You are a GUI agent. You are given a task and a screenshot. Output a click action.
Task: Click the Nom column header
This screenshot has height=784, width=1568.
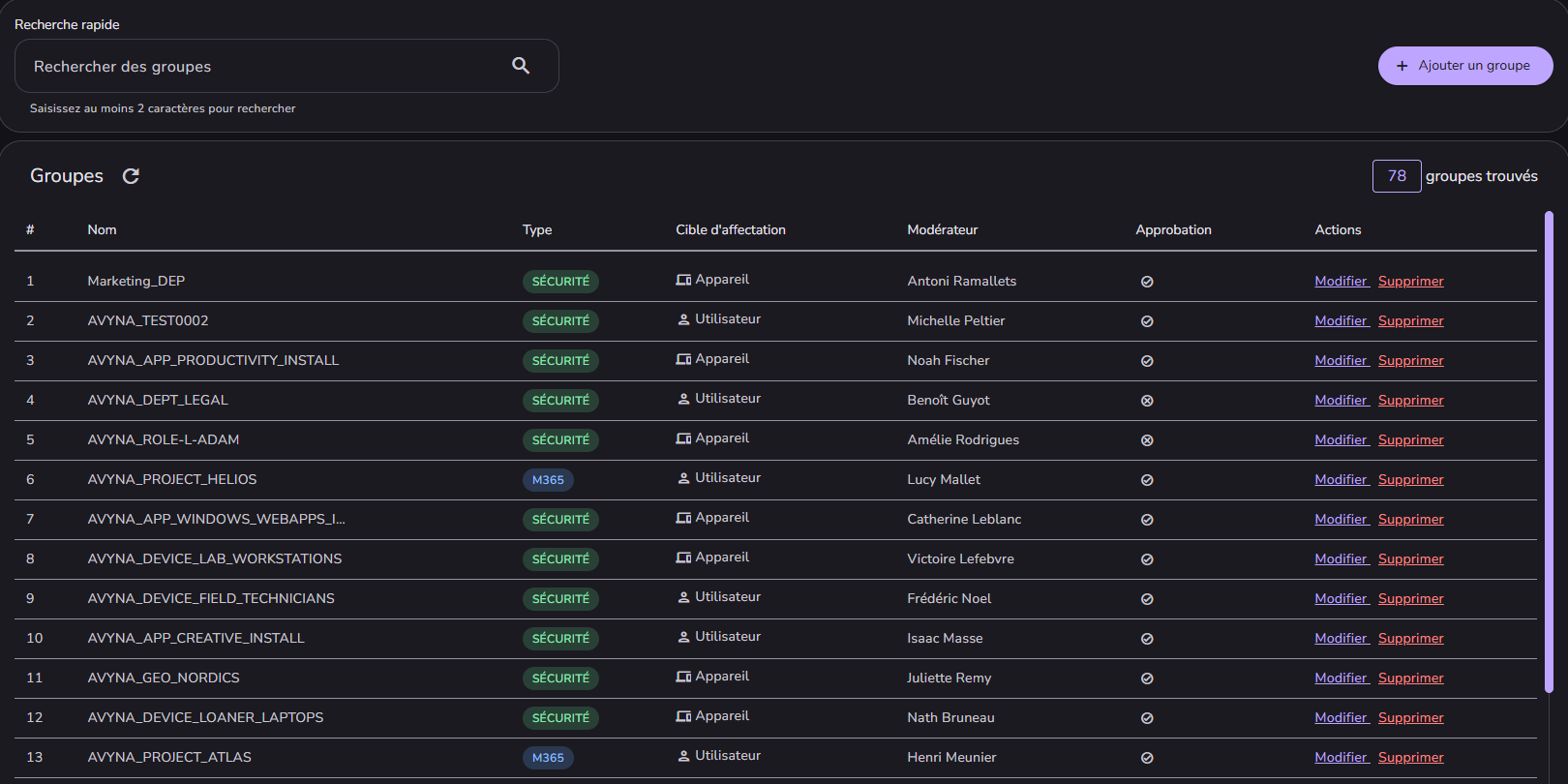(102, 230)
